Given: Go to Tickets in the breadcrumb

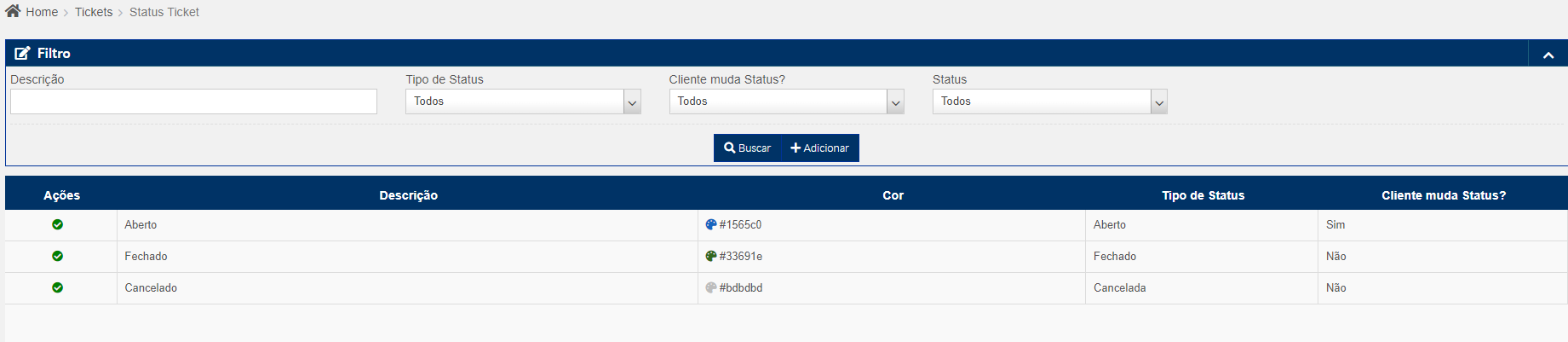Looking at the screenshot, I should coord(94,12).
